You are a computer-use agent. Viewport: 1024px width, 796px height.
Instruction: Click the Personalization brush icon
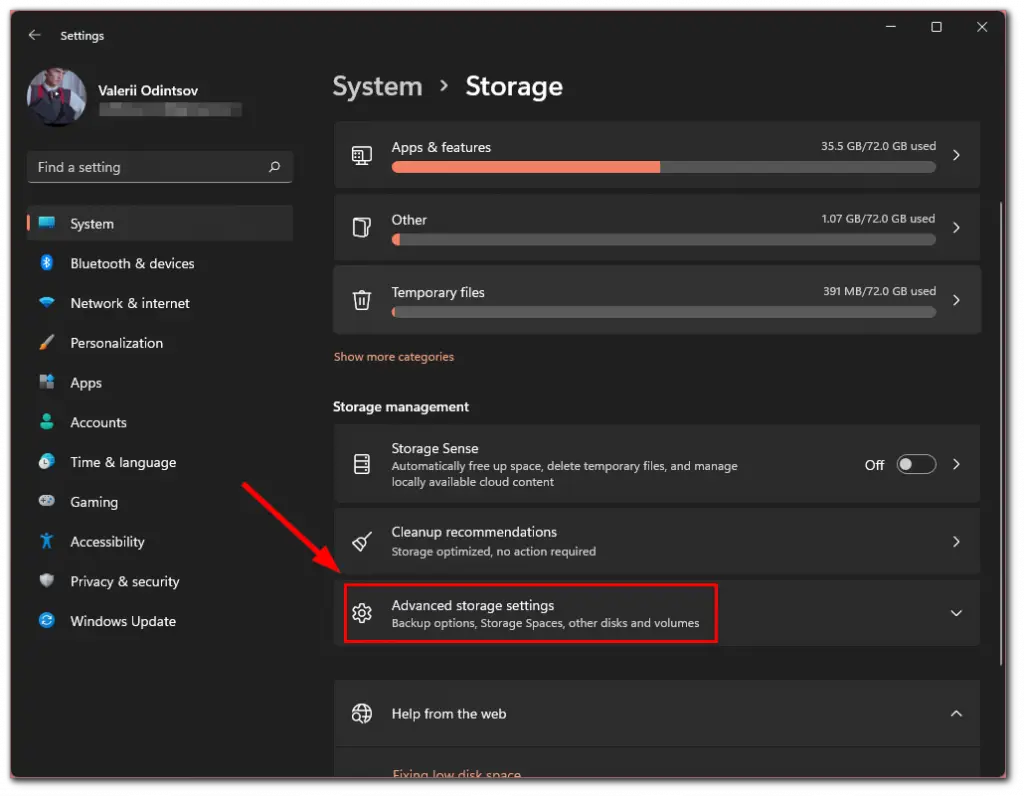point(46,343)
